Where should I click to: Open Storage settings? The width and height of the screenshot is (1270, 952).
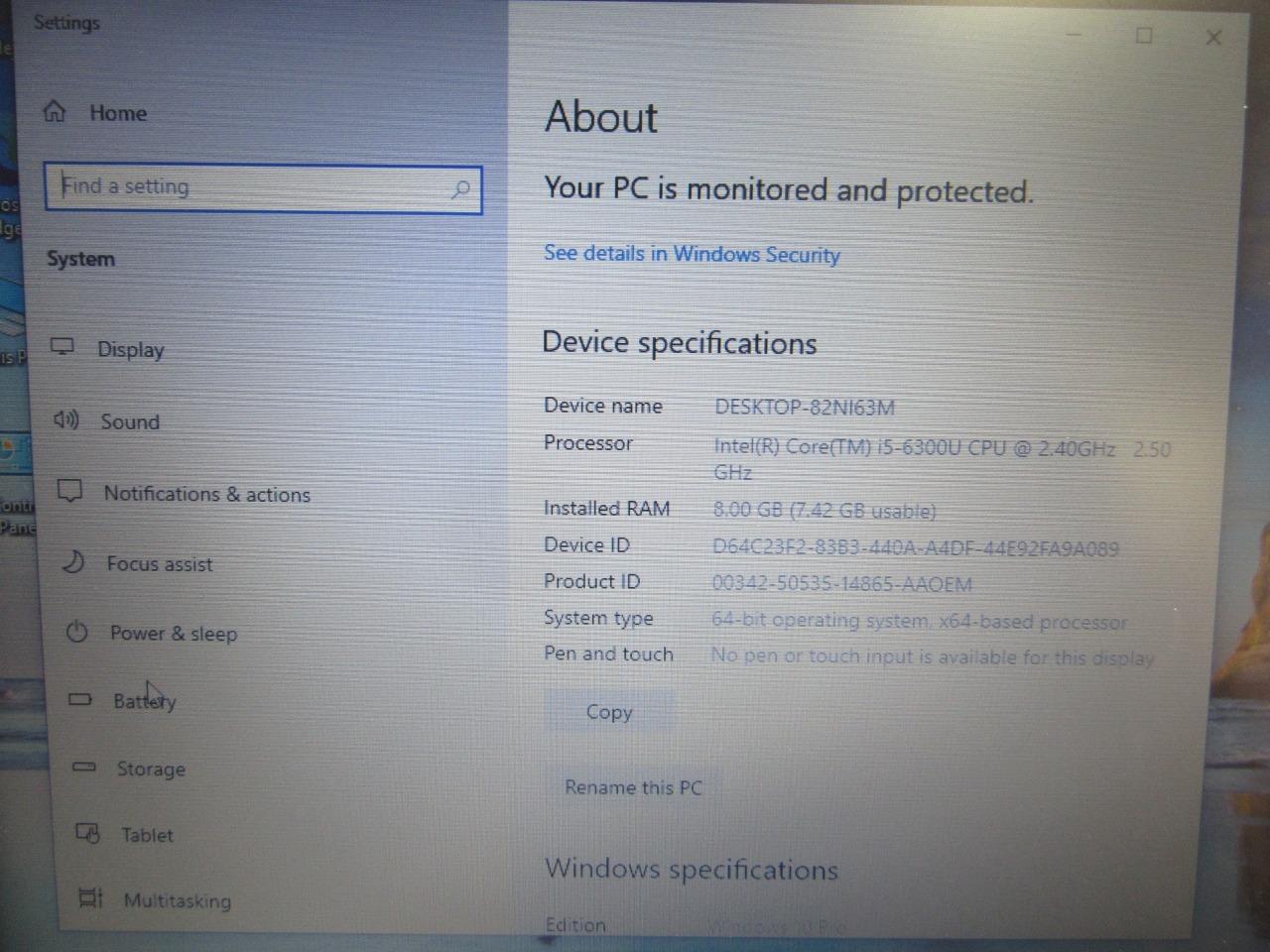pyautogui.click(x=151, y=769)
